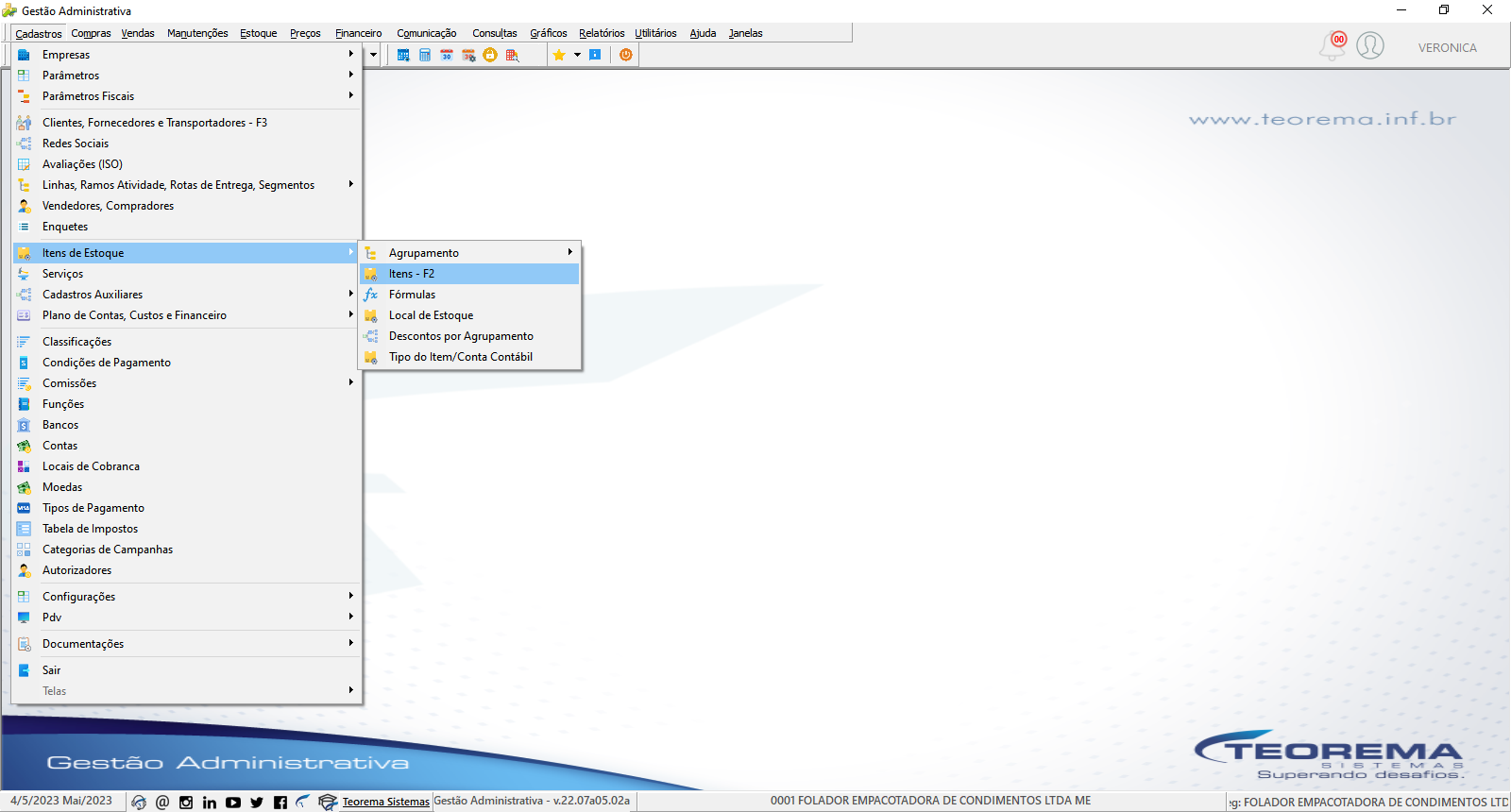Expand the Comissões submenu

[186, 383]
